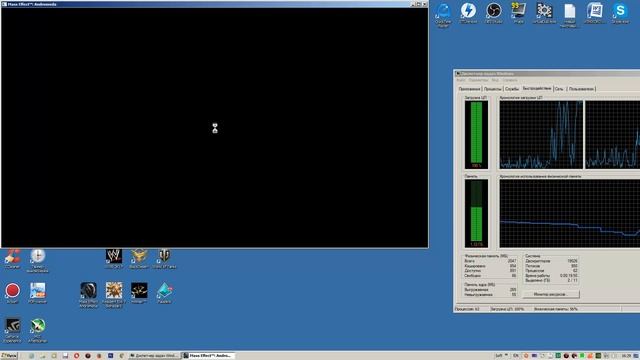Launch the WWE game desktop shortcut
Image resolution: width=640 pixels, height=360 pixels.
[114, 259]
